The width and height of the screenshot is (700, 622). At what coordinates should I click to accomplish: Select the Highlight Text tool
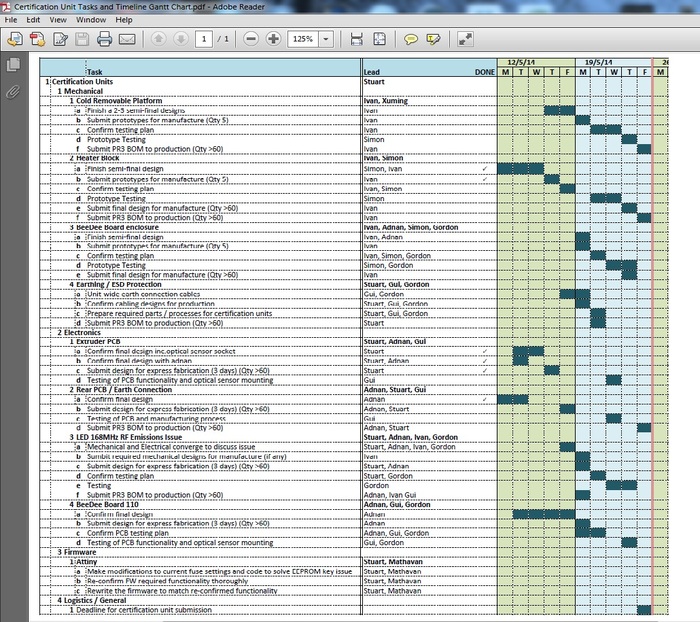click(433, 39)
